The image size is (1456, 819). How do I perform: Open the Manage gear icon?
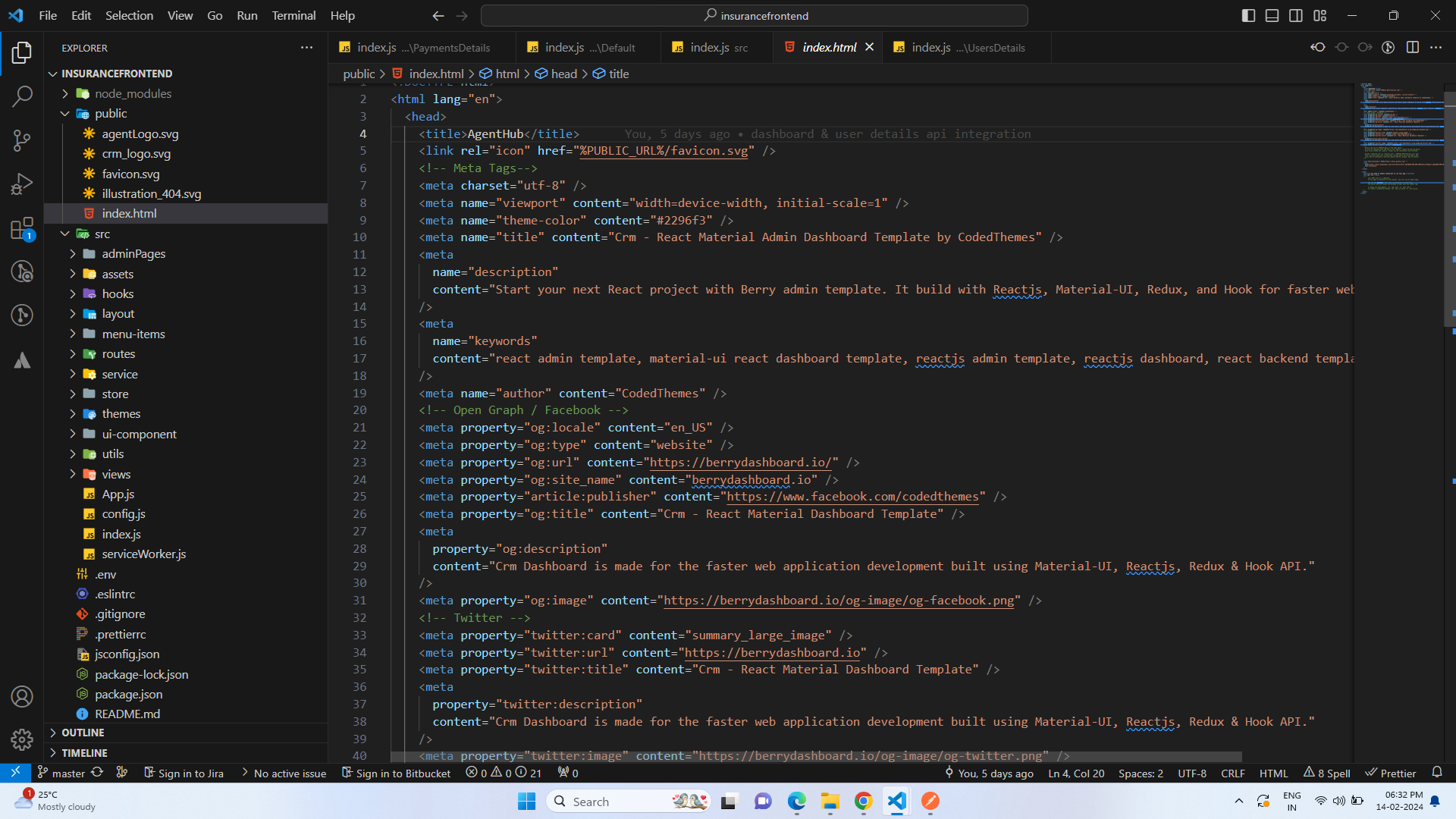(22, 739)
